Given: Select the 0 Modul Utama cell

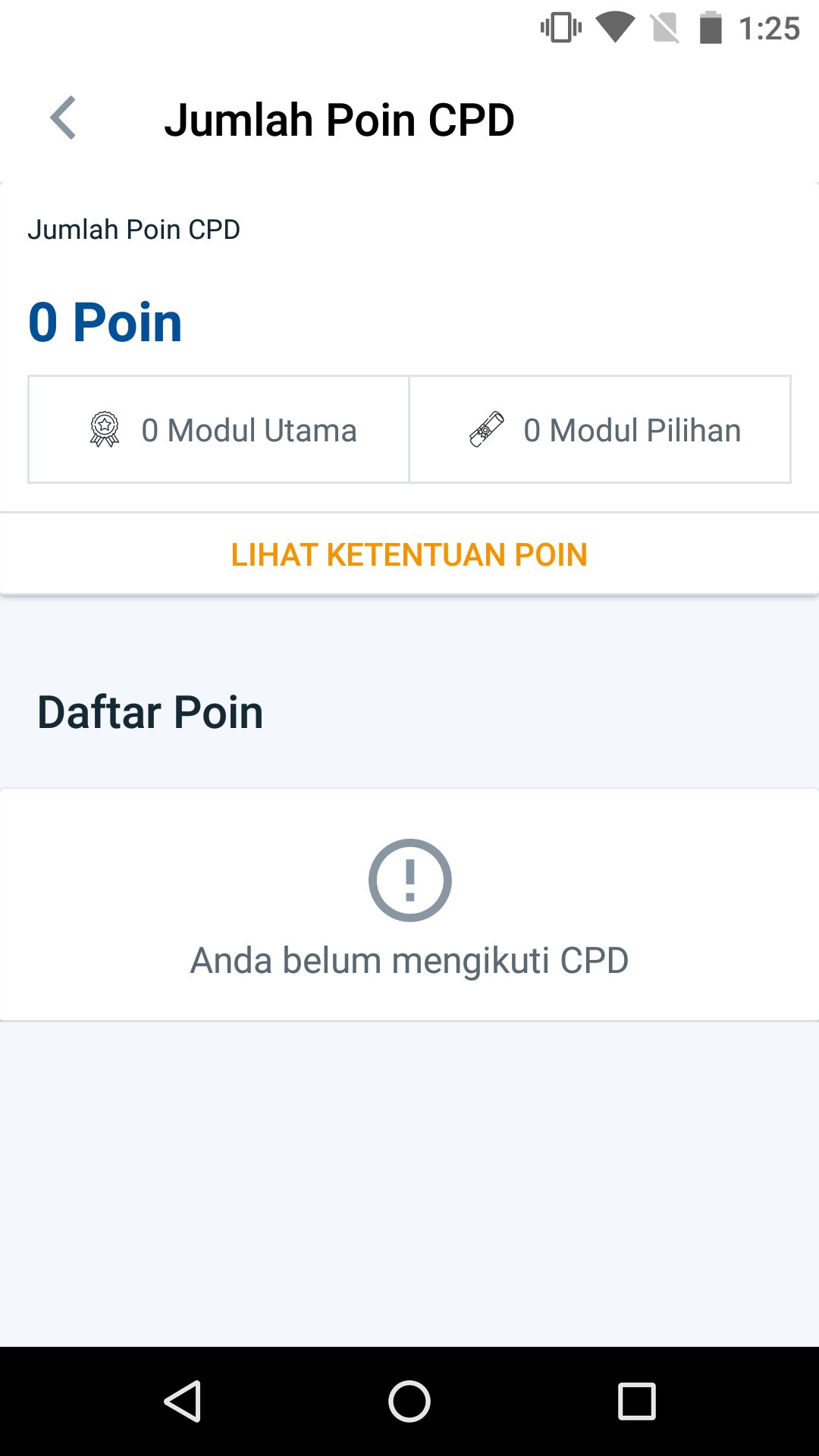Looking at the screenshot, I should [219, 430].
